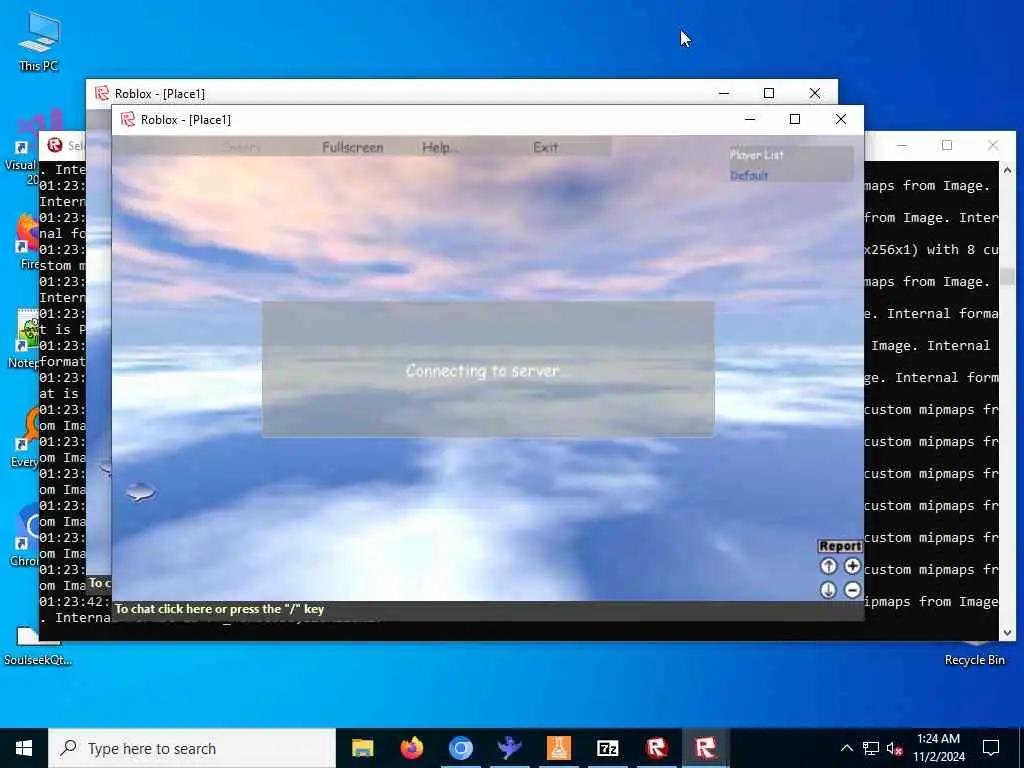Open Firefox from the taskbar
1024x768 pixels.
pyautogui.click(x=411, y=748)
